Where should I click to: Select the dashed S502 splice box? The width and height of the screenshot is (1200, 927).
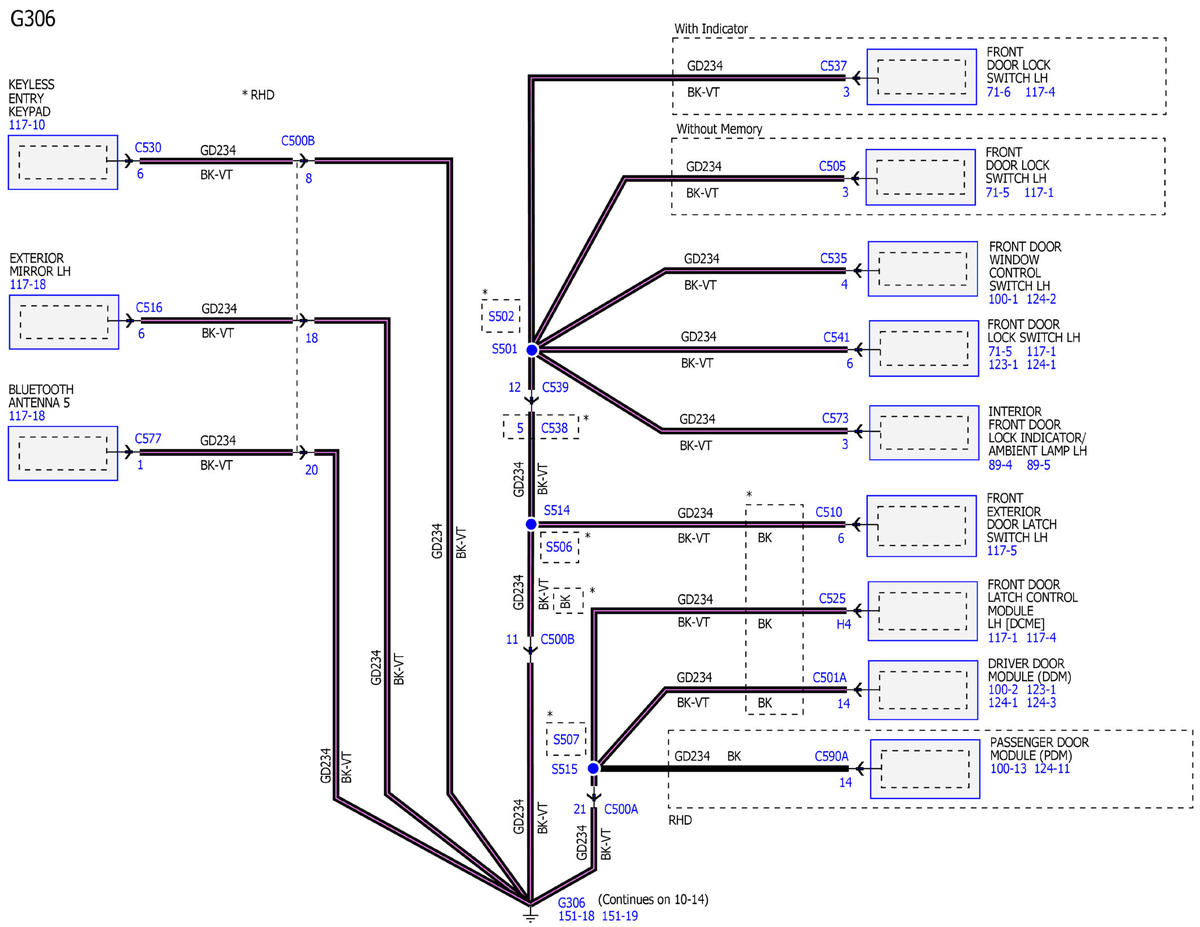point(500,316)
